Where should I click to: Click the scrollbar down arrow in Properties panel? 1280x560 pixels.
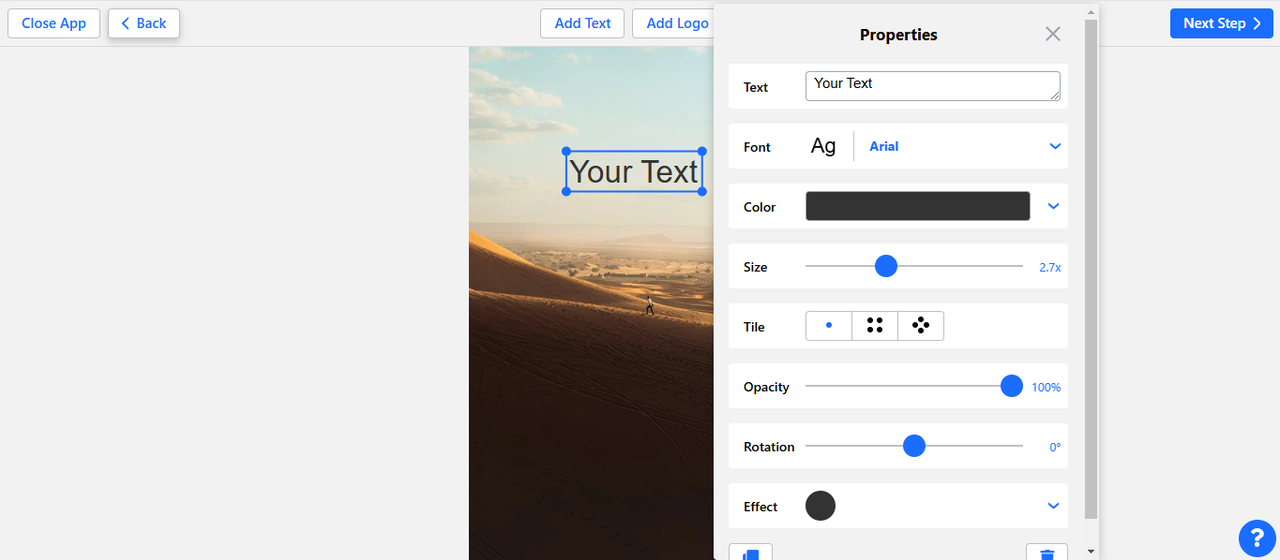pyautogui.click(x=1091, y=551)
